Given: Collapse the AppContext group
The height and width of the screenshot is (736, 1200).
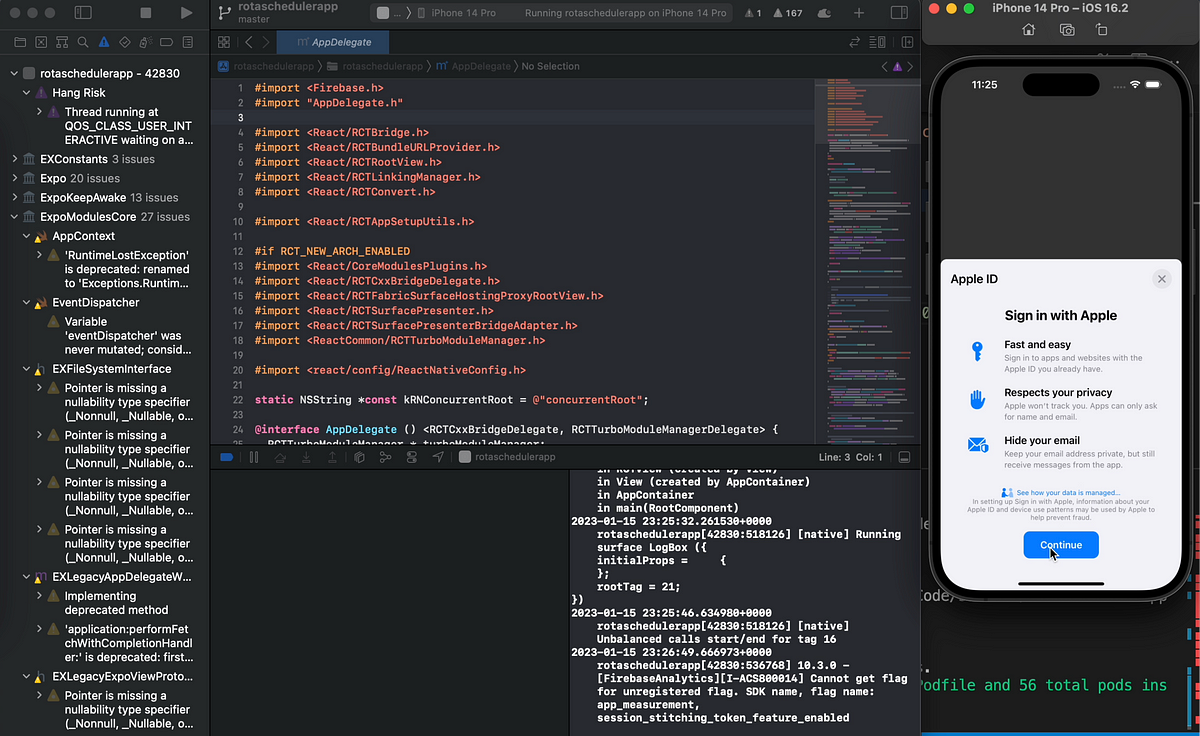Looking at the screenshot, I should pyautogui.click(x=27, y=236).
